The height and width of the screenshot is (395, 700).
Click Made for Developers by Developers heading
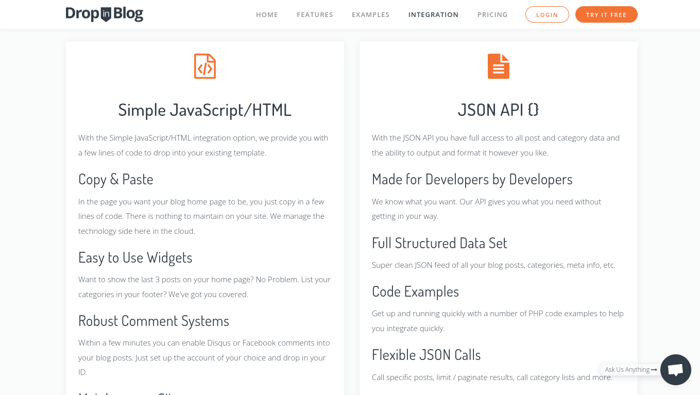(472, 179)
